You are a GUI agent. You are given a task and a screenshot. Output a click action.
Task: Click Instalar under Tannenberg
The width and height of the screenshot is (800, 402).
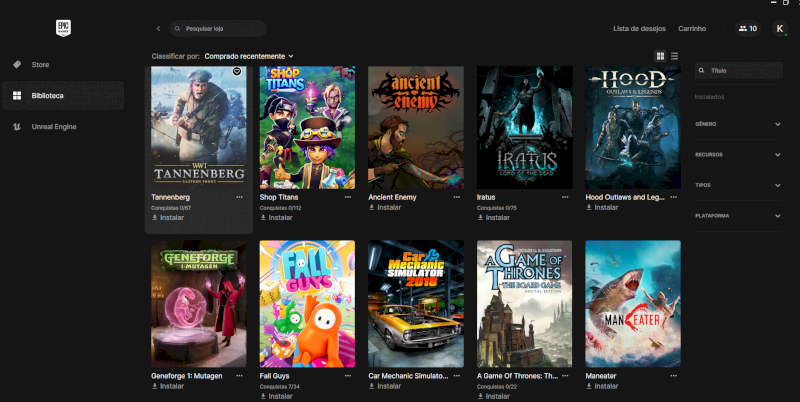pyautogui.click(x=168, y=217)
